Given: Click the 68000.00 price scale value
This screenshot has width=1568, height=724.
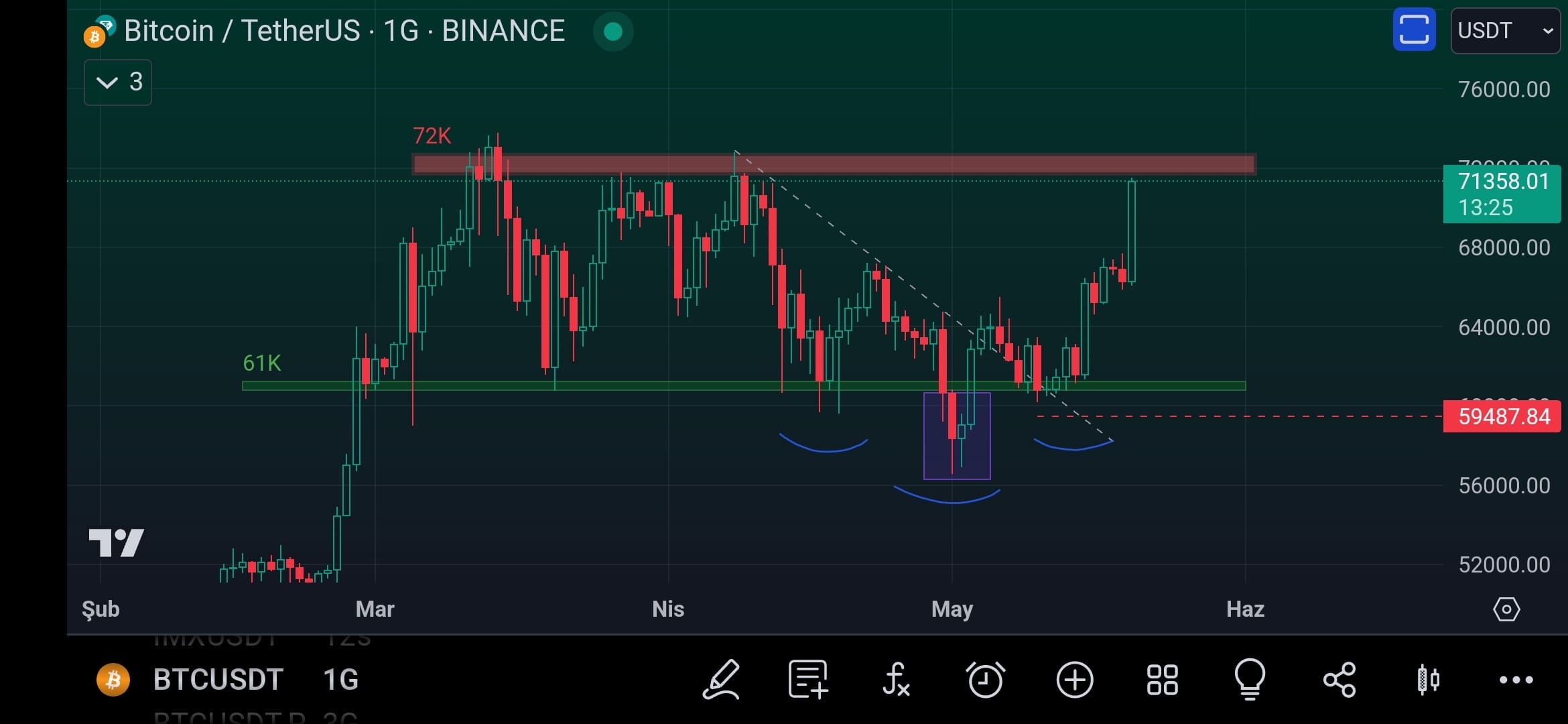Looking at the screenshot, I should point(1504,248).
